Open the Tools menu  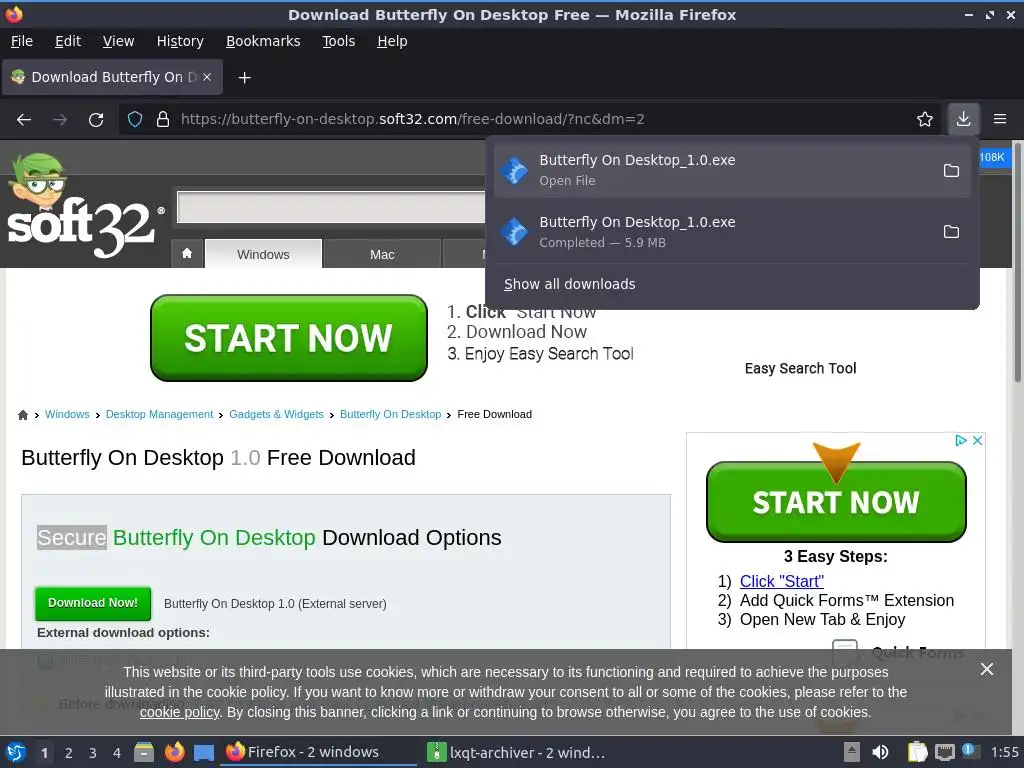click(x=338, y=41)
